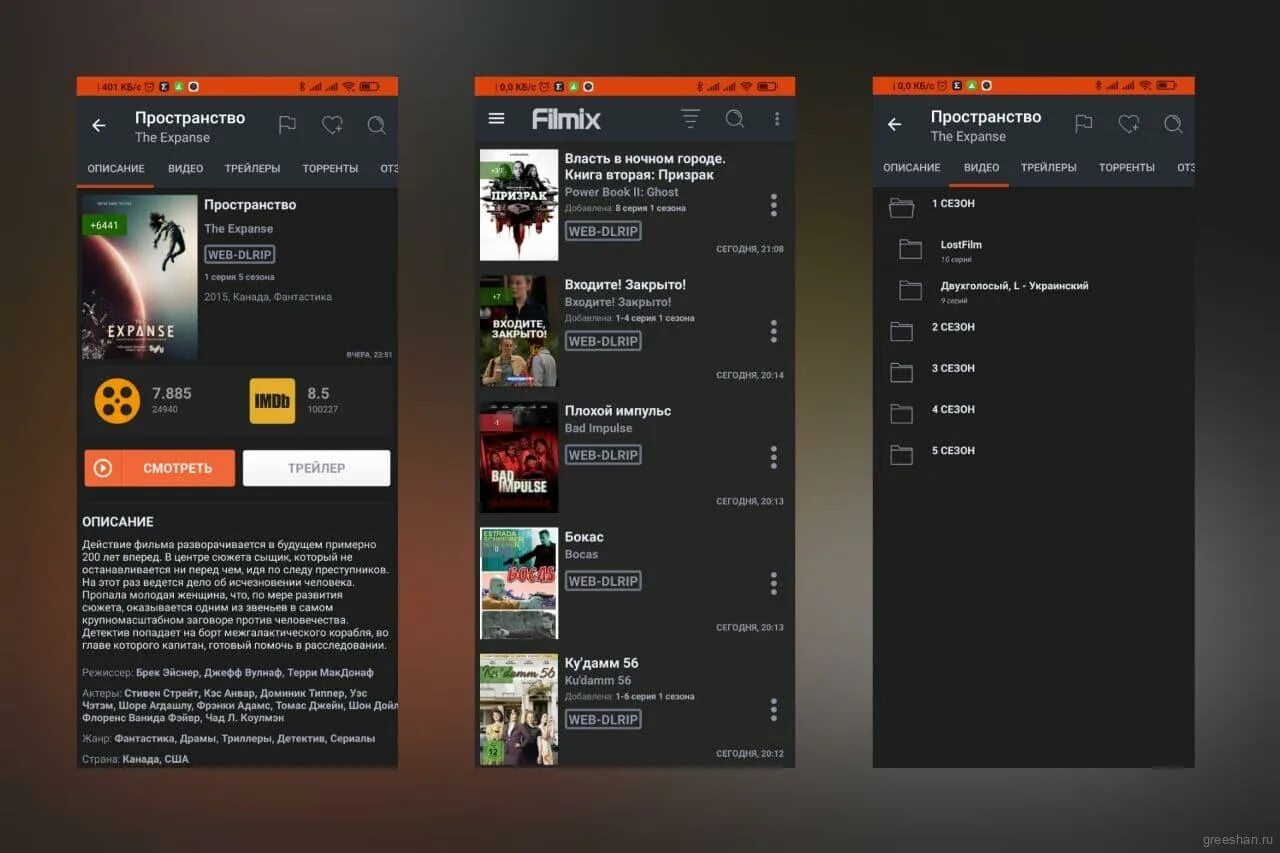
Task: Expand the 2 СЕЗОН folder
Action: 901,331
